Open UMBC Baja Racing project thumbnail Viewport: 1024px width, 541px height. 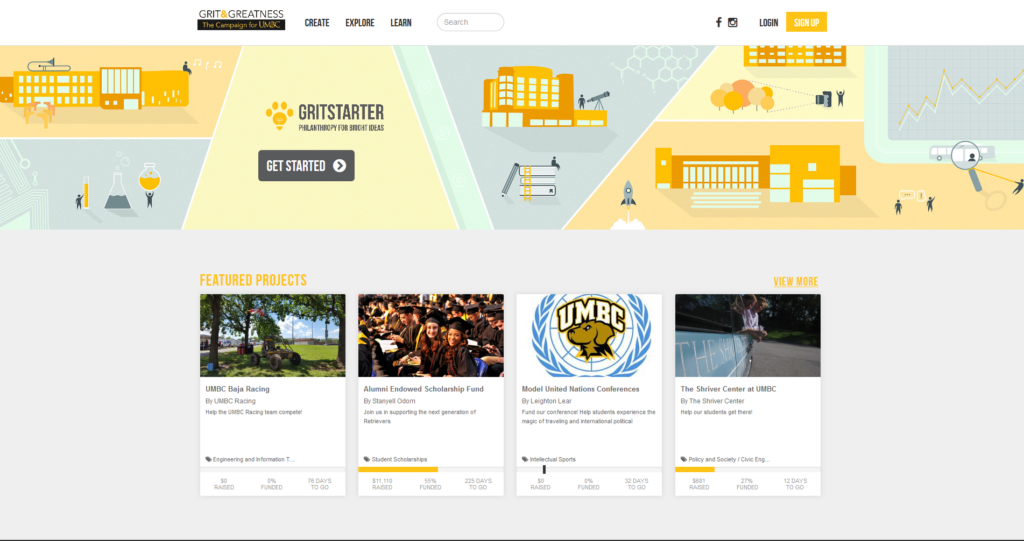pos(273,335)
